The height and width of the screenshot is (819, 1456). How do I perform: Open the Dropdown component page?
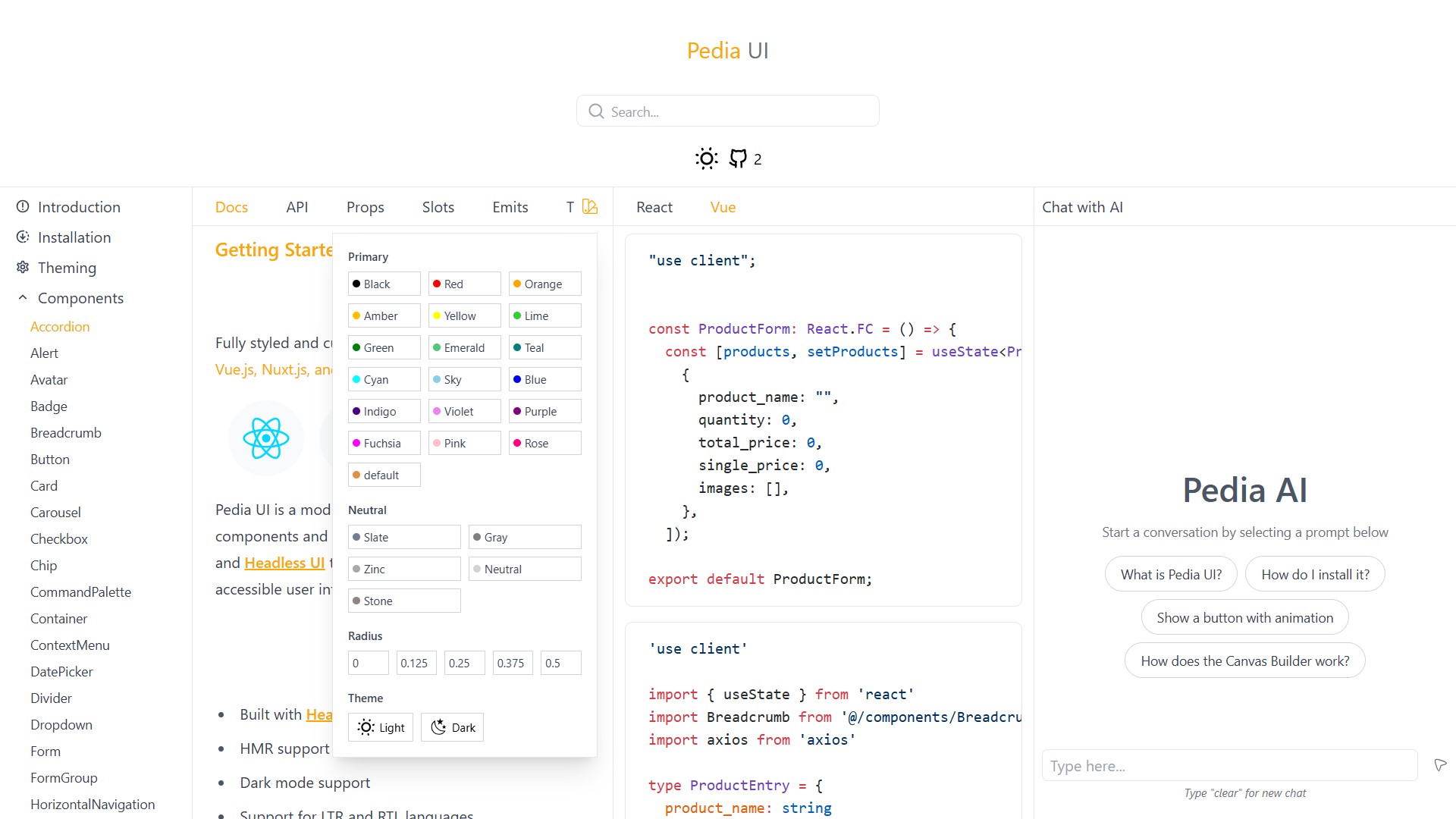(x=61, y=725)
